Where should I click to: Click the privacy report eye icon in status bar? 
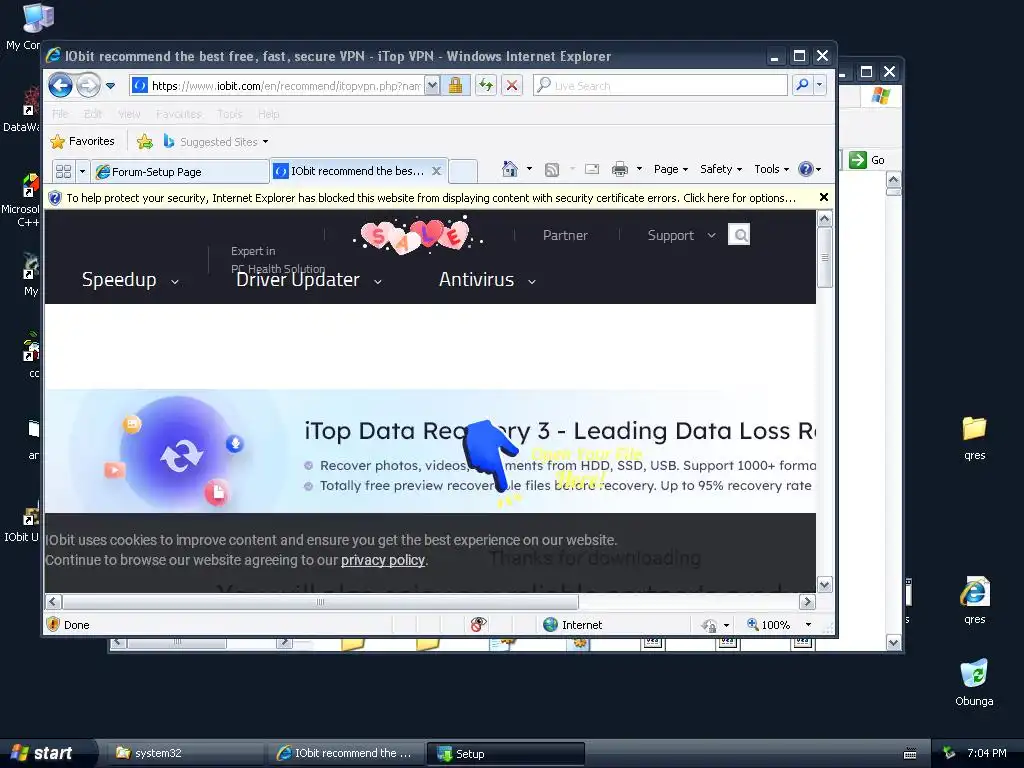pyautogui.click(x=478, y=624)
